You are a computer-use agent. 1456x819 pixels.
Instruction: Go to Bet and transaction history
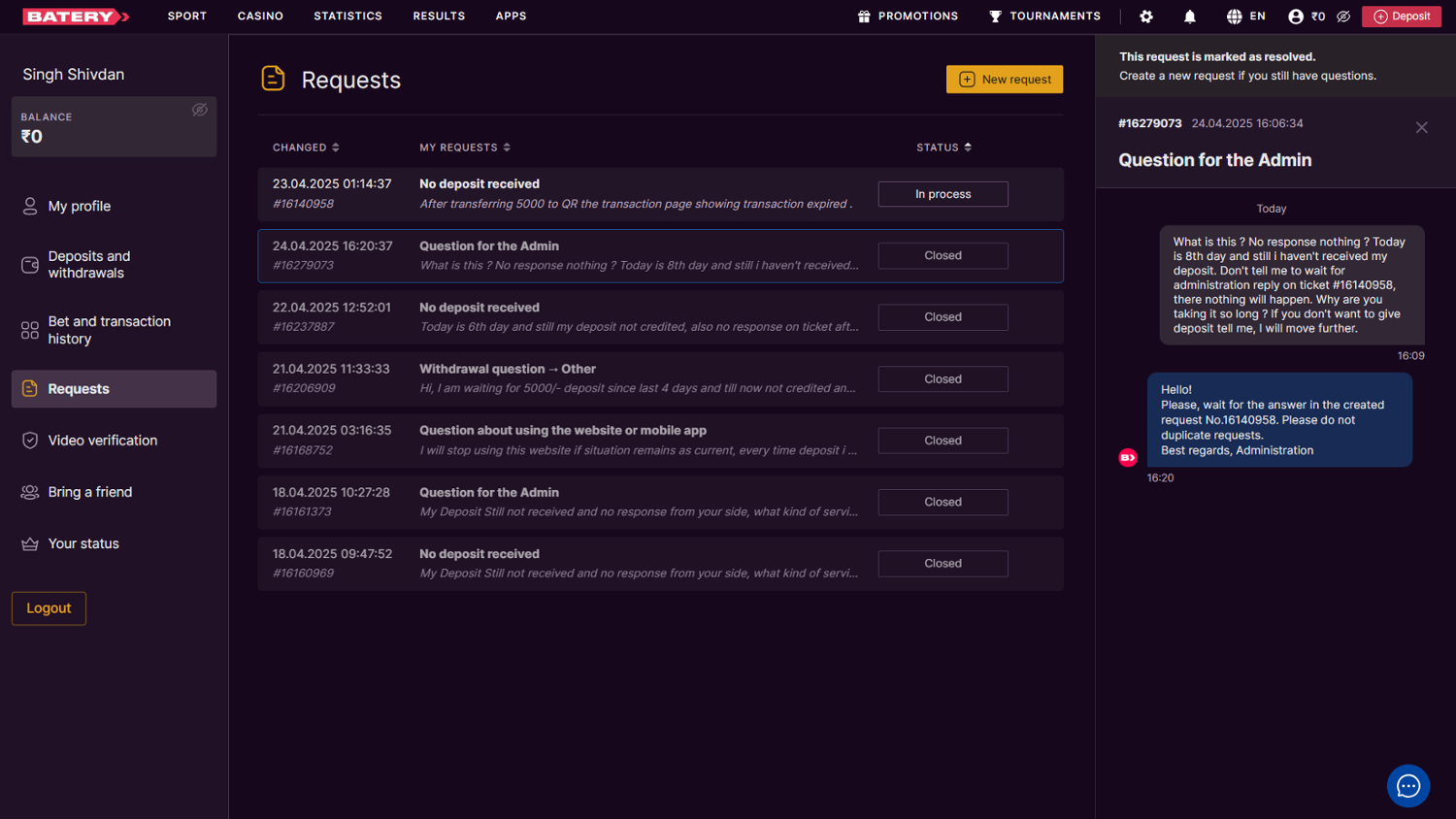[x=109, y=330]
